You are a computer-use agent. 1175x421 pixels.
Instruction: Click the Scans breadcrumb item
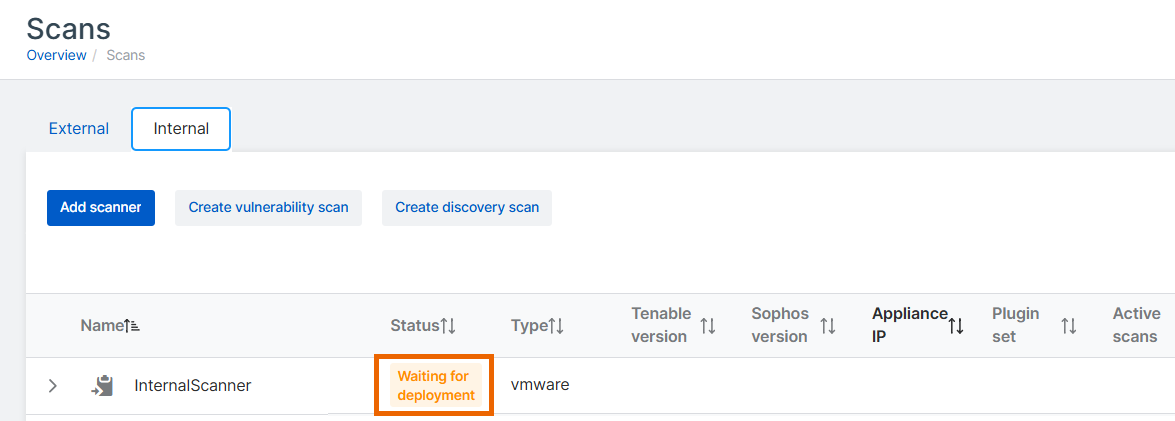[x=126, y=55]
